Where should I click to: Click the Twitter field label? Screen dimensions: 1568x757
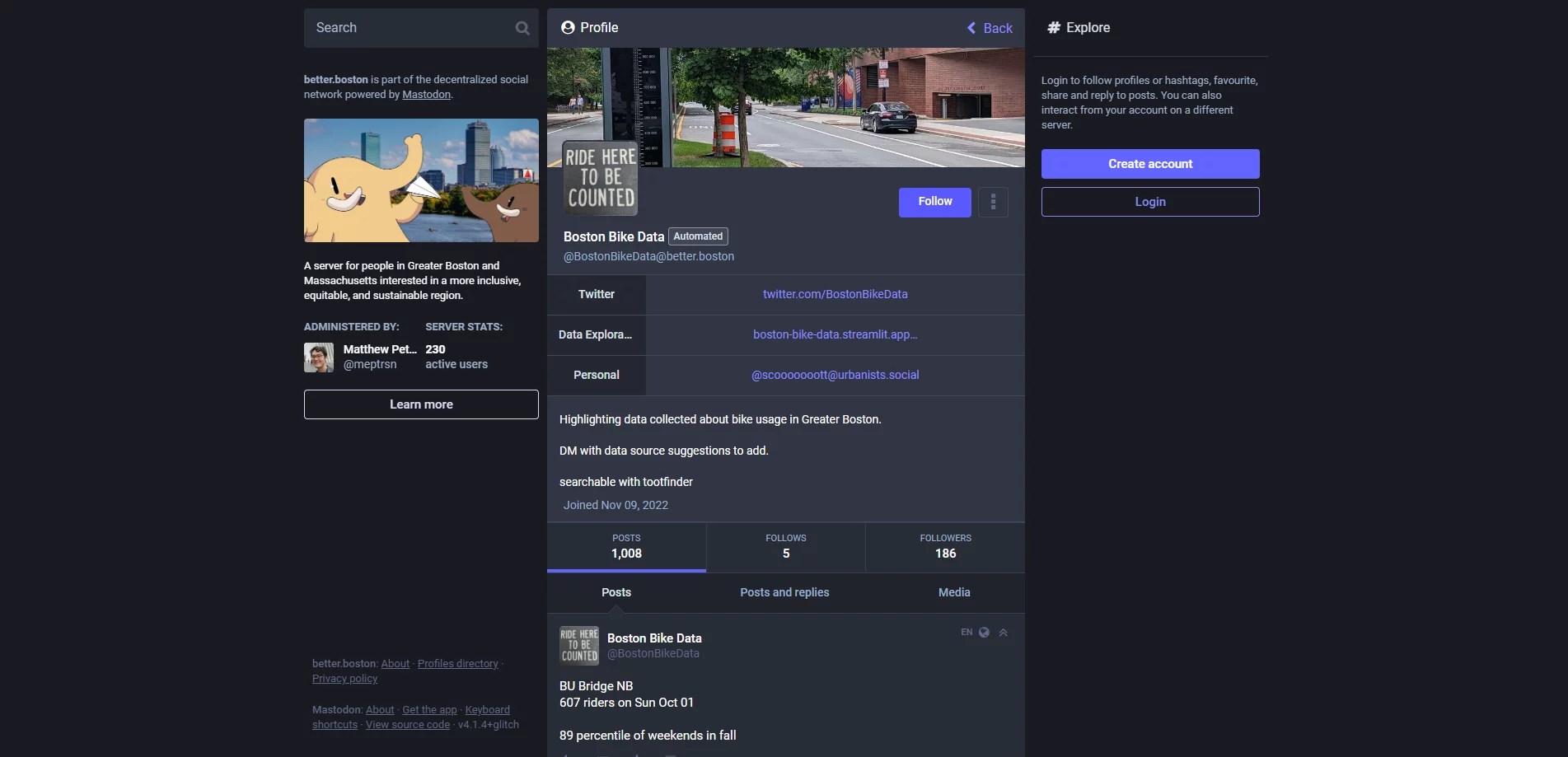coord(597,294)
